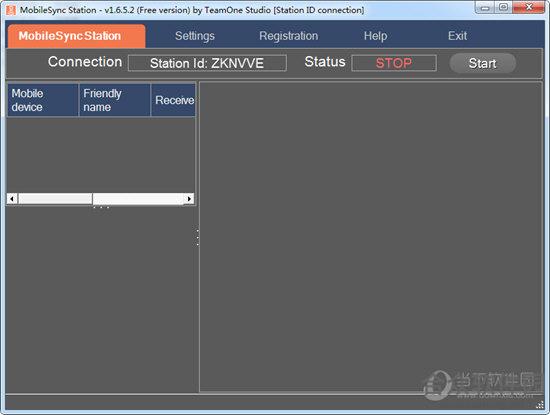Close the MobileSync Station window

(529, 8)
